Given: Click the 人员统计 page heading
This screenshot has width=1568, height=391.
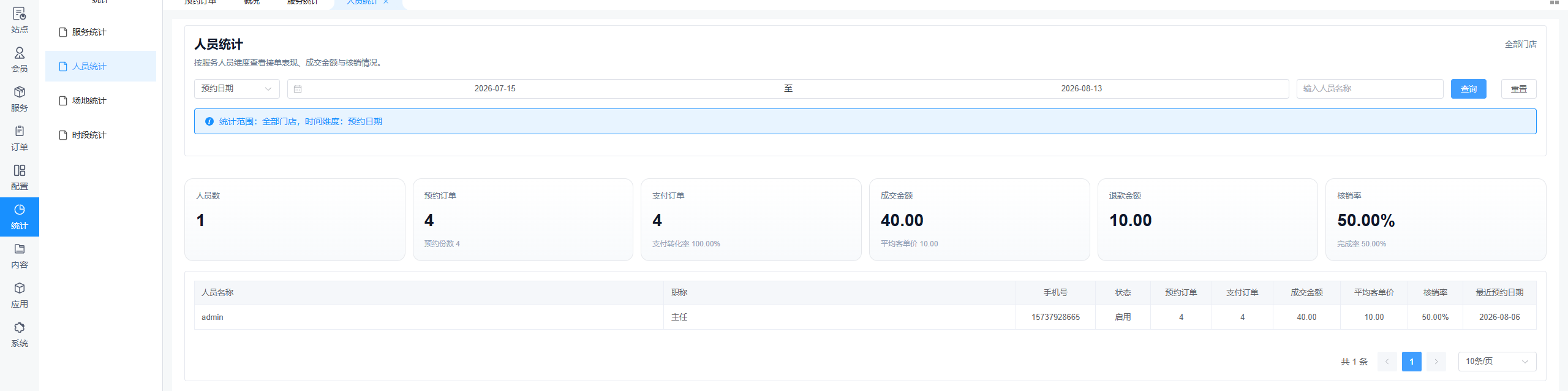Looking at the screenshot, I should pos(219,44).
